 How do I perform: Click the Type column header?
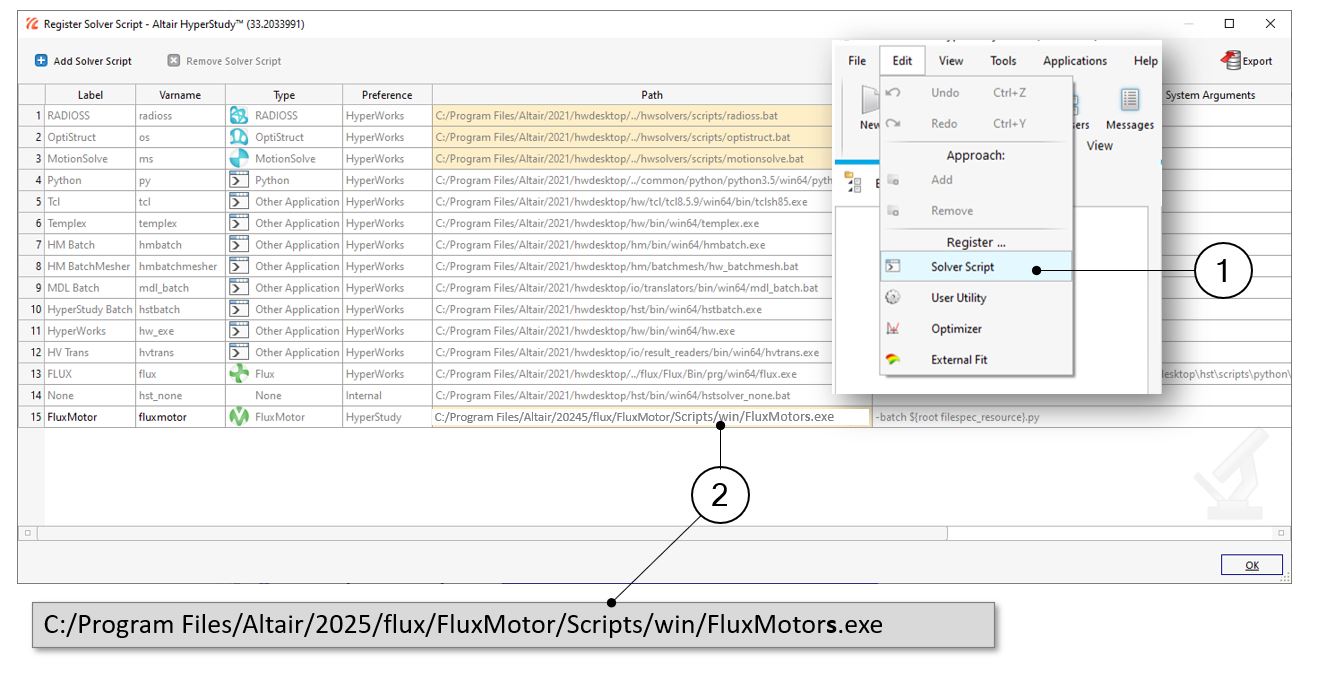(284, 95)
